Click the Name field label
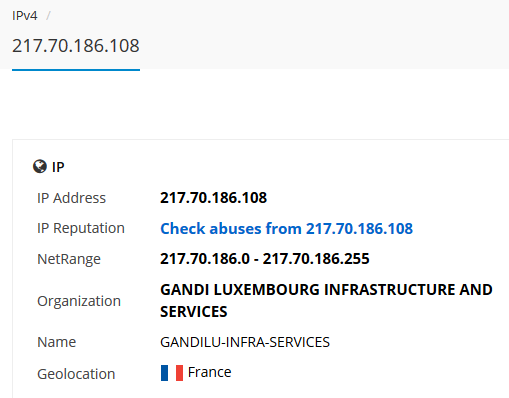Screen dimensions: 509x398 56,342
